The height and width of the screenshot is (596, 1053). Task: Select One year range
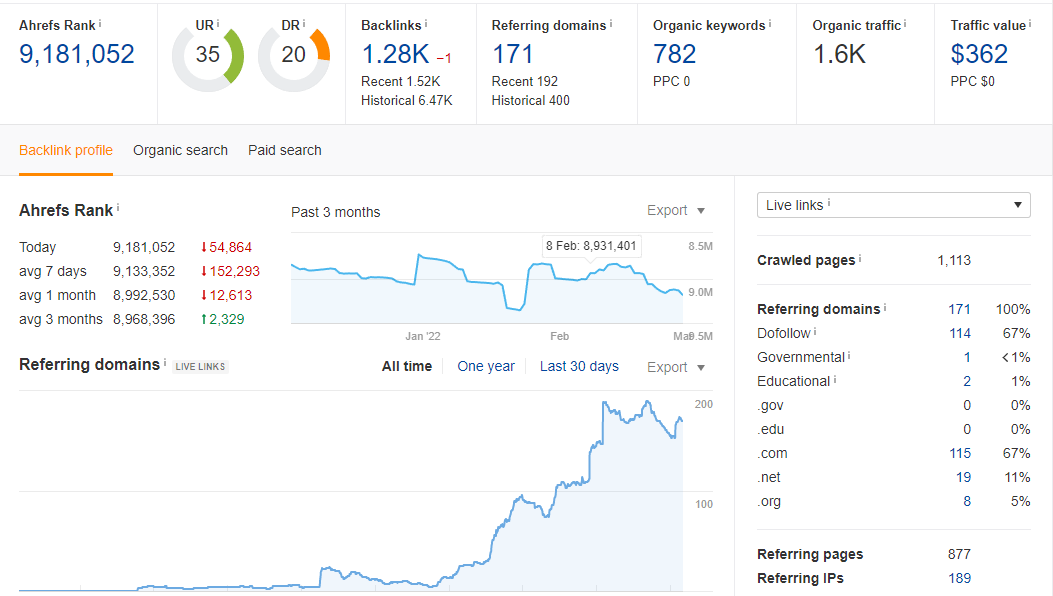486,366
